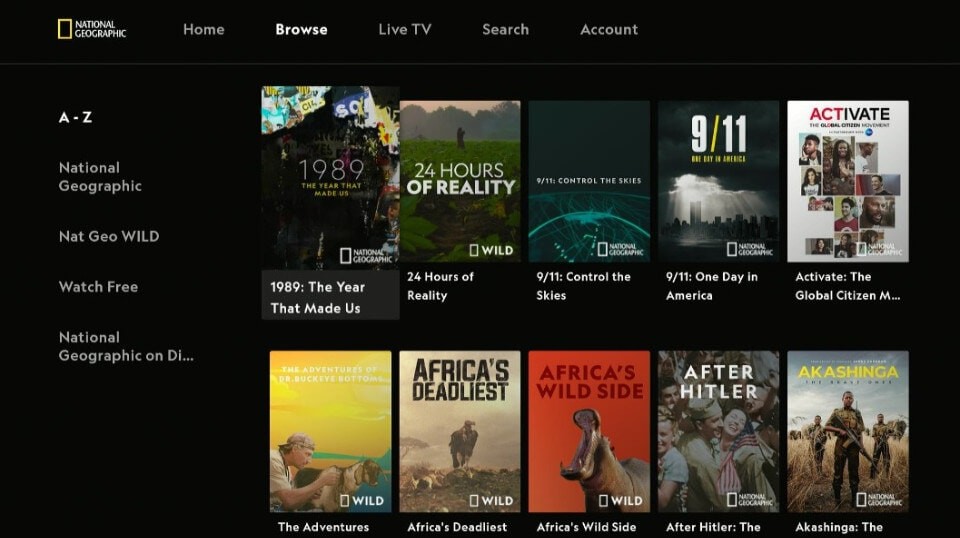The width and height of the screenshot is (960, 538).
Task: Click the 'Africa's Wild Side' caption text
Action: (x=586, y=527)
